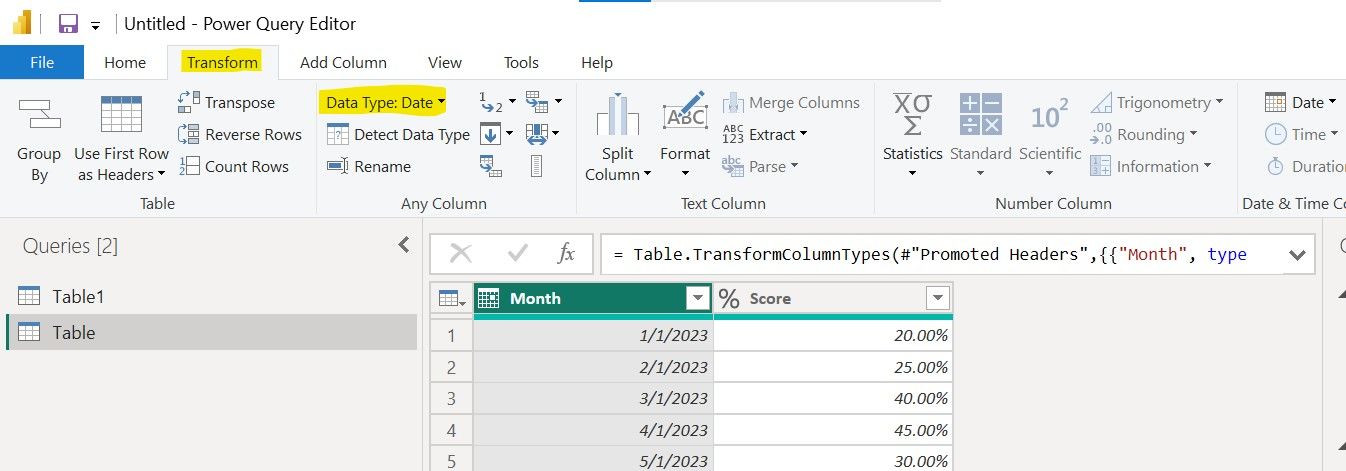
Task: Open the quick access toolbar dropdown arrow
Action: click(95, 26)
